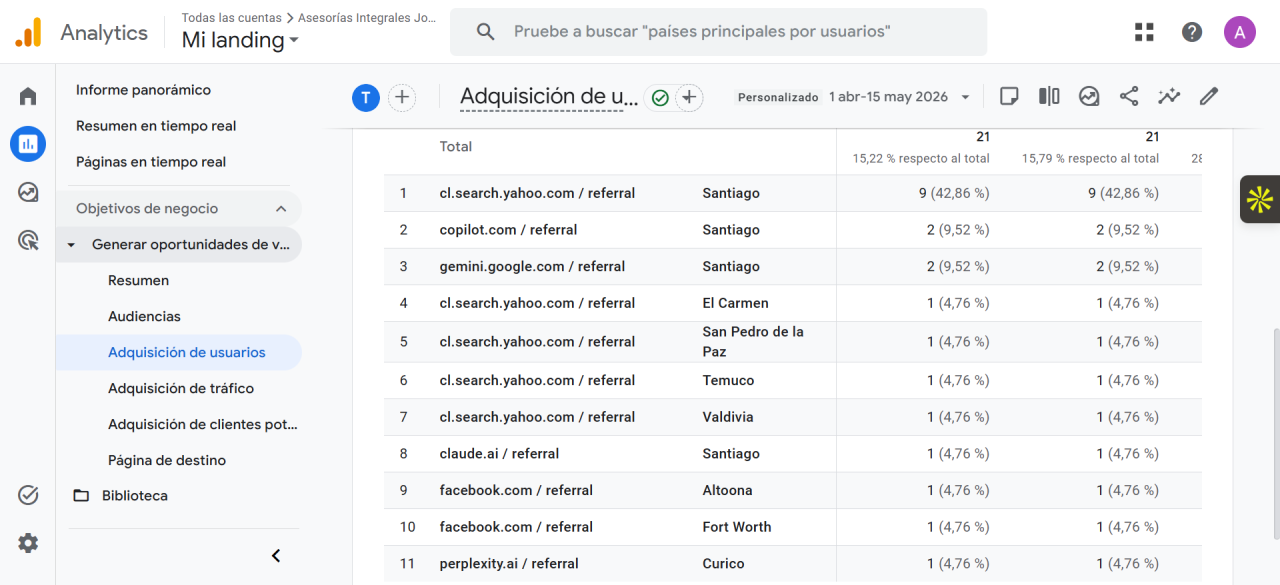Image resolution: width=1280 pixels, height=585 pixels.
Task: Open the Mi landing property selector
Action: 240,40
